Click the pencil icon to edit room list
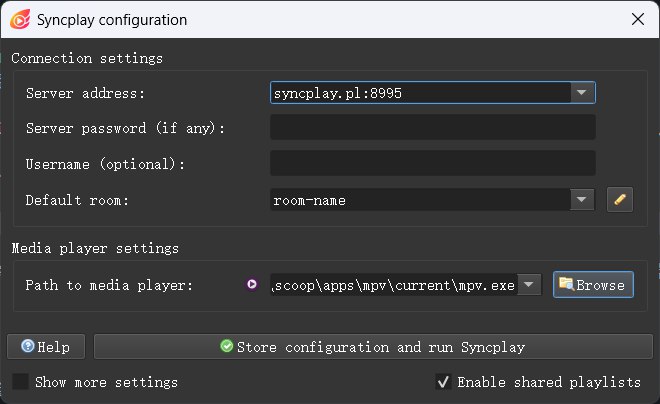The height and width of the screenshot is (404, 660). (620, 200)
